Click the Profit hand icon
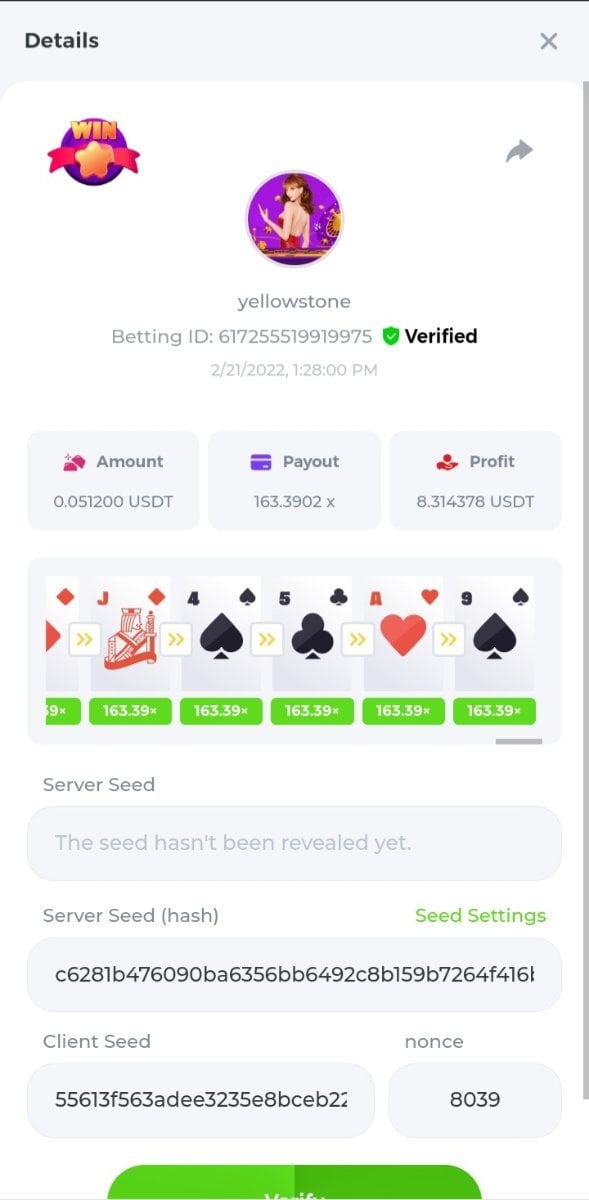The width and height of the screenshot is (589, 1200). tap(447, 462)
